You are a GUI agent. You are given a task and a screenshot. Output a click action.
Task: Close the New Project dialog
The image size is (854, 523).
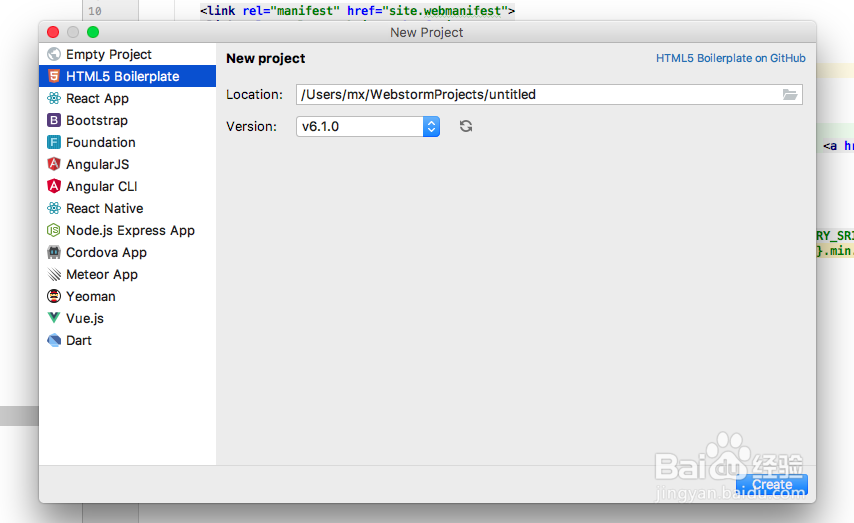(x=53, y=32)
